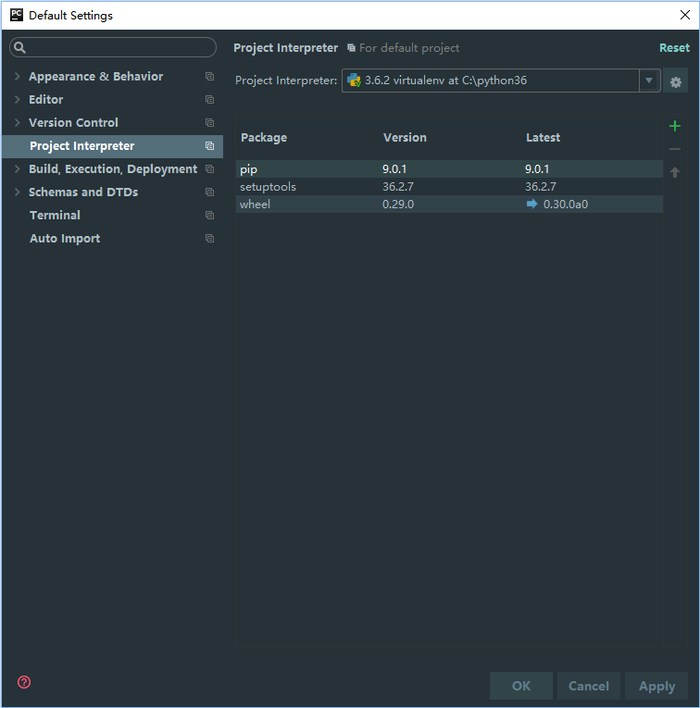Select the wheel package row

(449, 204)
